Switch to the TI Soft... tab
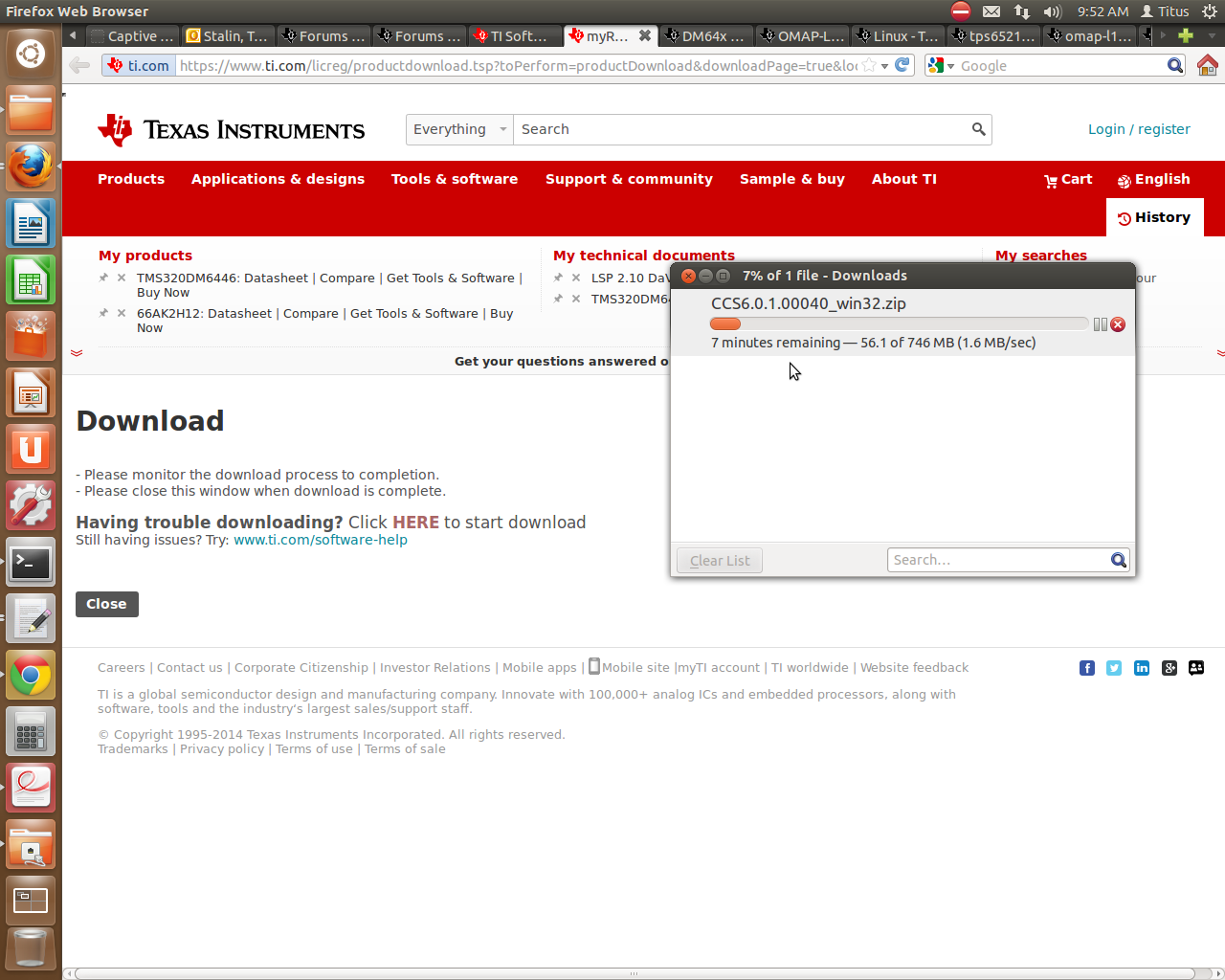Viewport: 1225px width, 980px height. tap(515, 35)
